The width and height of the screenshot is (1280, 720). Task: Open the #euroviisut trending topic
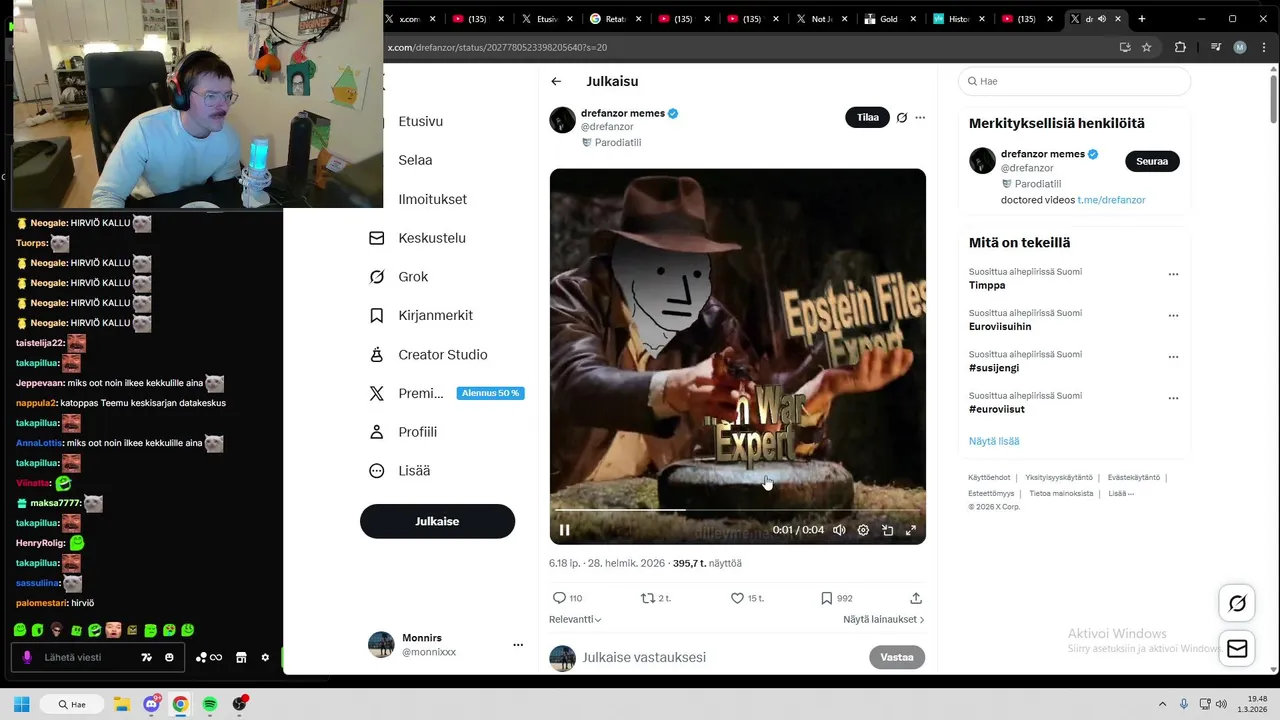click(x=996, y=409)
